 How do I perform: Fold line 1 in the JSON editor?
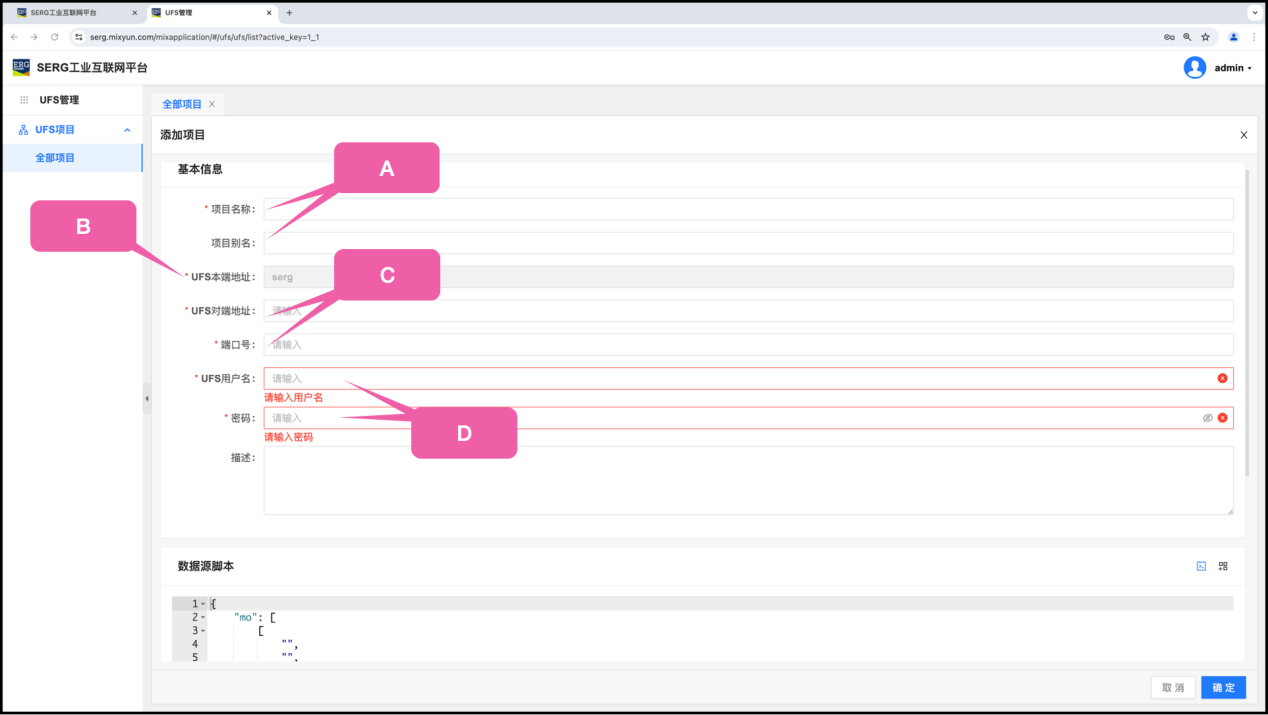[x=203, y=604]
